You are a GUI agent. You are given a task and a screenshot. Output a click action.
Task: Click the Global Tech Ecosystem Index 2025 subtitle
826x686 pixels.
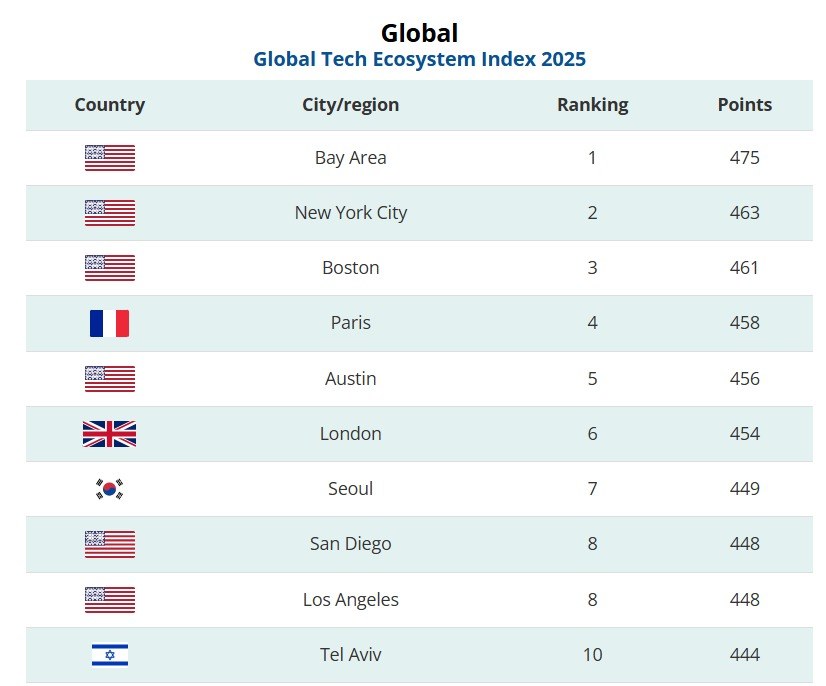(419, 59)
